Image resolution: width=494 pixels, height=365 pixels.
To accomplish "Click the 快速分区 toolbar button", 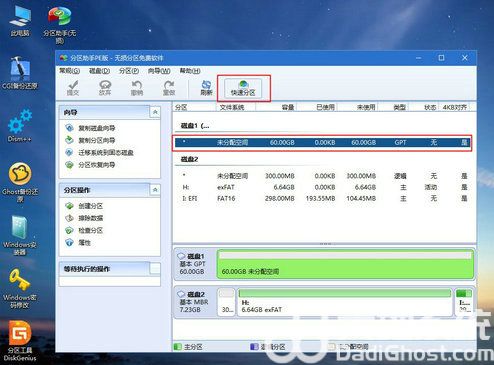I will pos(243,88).
